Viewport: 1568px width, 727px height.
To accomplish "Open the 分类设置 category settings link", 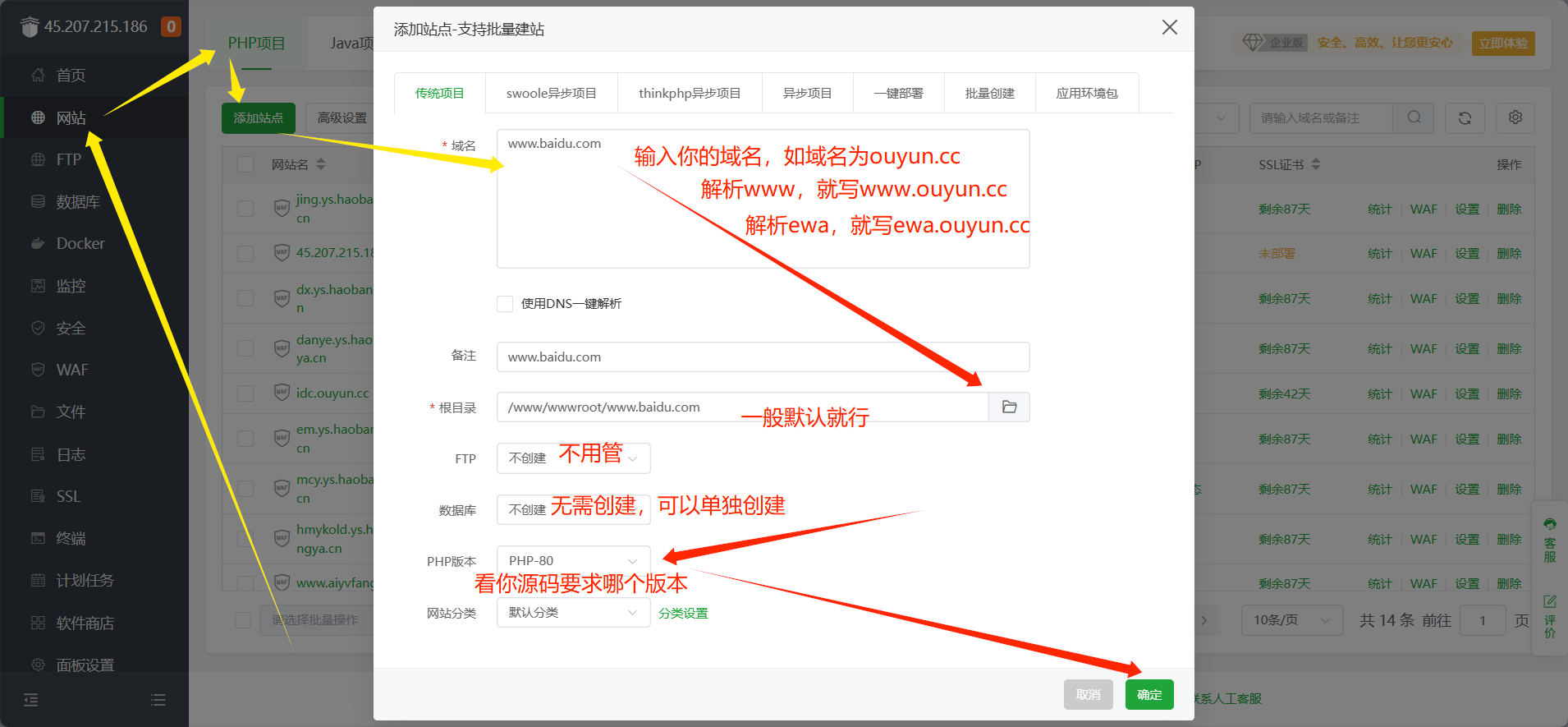I will pyautogui.click(x=683, y=614).
